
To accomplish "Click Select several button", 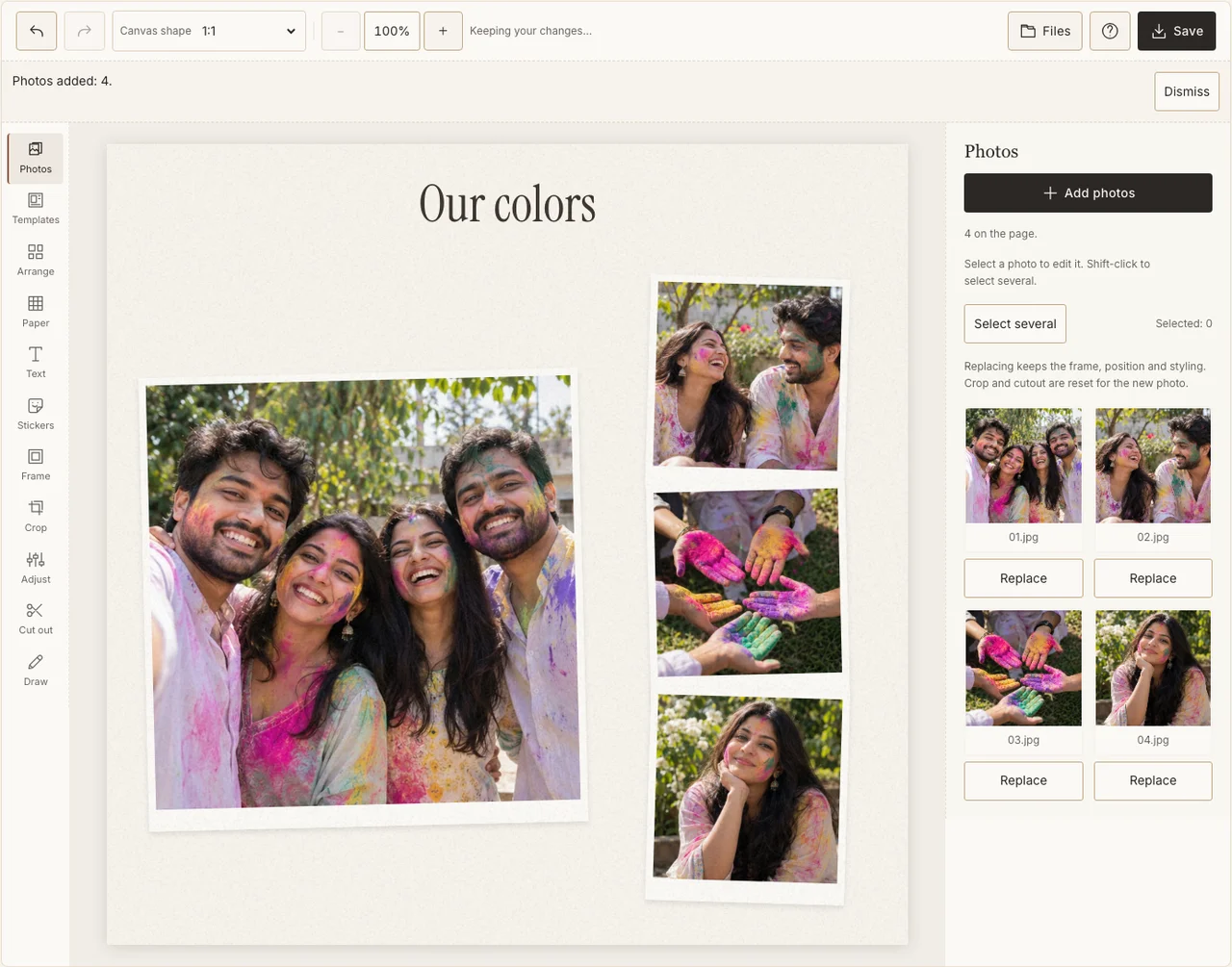I will [x=1015, y=323].
